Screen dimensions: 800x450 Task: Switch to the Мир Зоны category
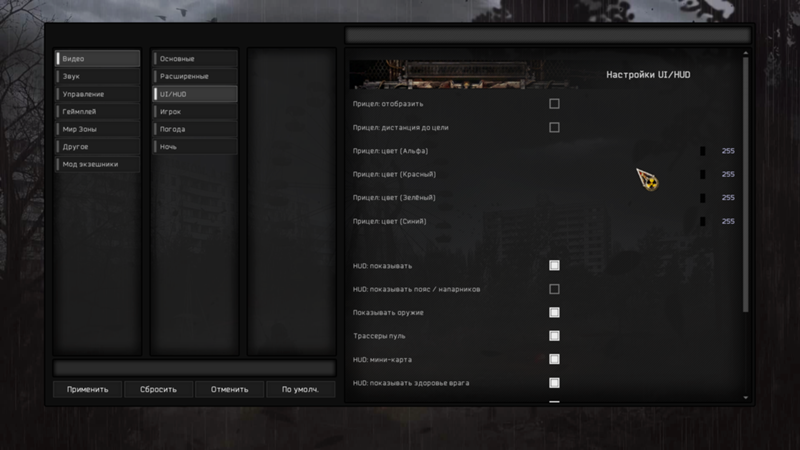pos(97,129)
